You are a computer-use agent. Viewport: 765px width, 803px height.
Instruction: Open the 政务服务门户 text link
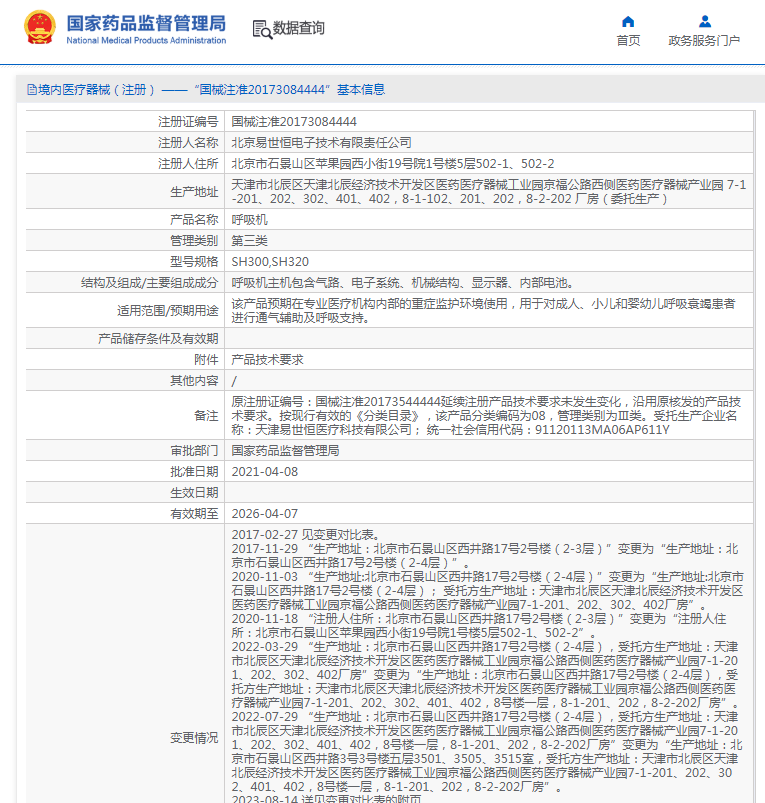[x=704, y=41]
